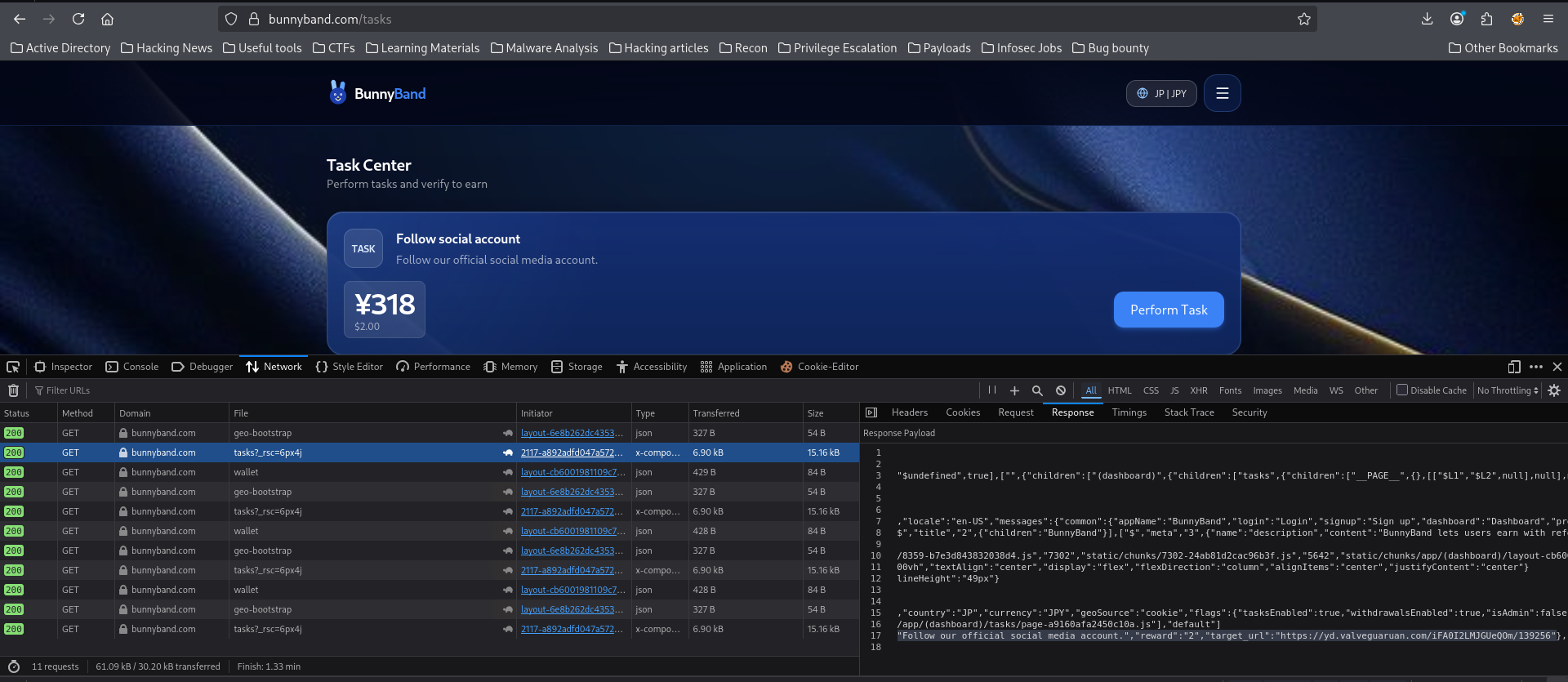Click the address bar showing bunnyband.com/tasks
Screen dimensions: 1568x682
(768, 19)
